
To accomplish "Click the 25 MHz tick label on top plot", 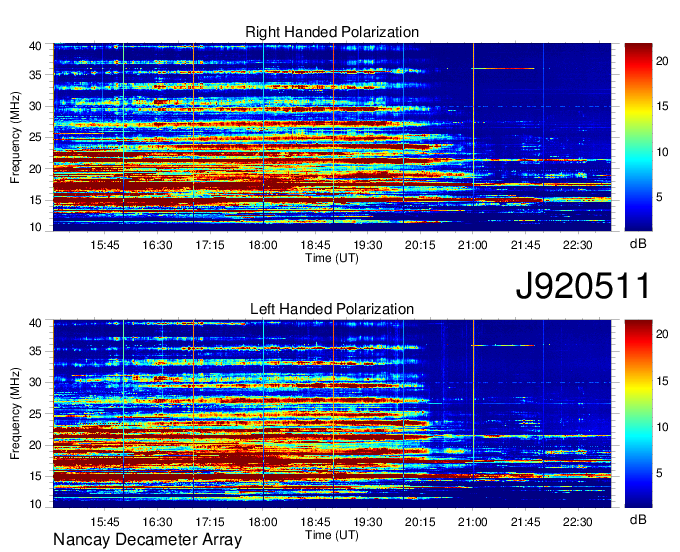I will (36, 138).
